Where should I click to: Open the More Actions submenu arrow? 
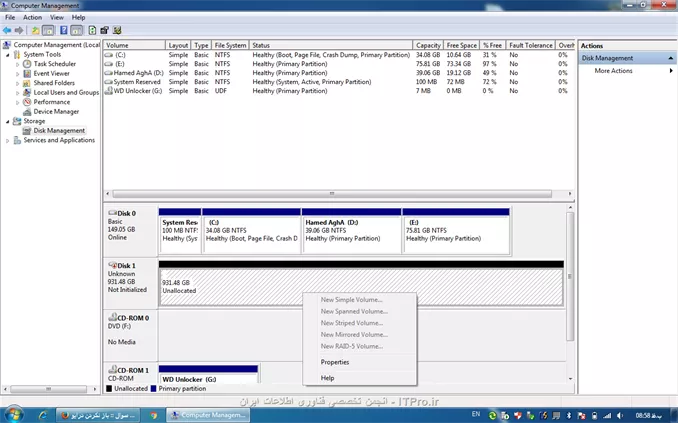(x=671, y=70)
